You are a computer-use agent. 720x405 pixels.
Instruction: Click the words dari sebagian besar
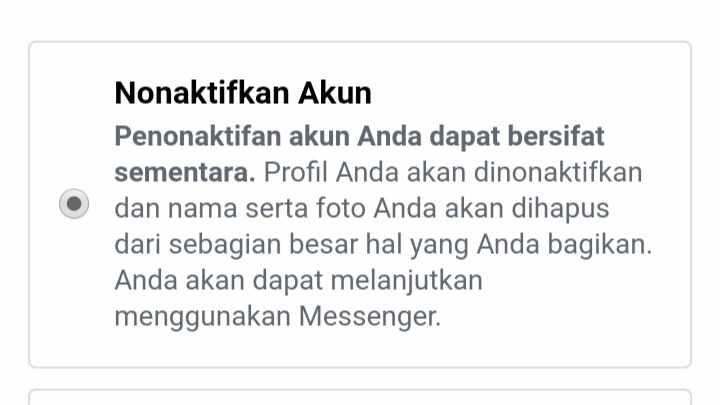pyautogui.click(x=236, y=244)
